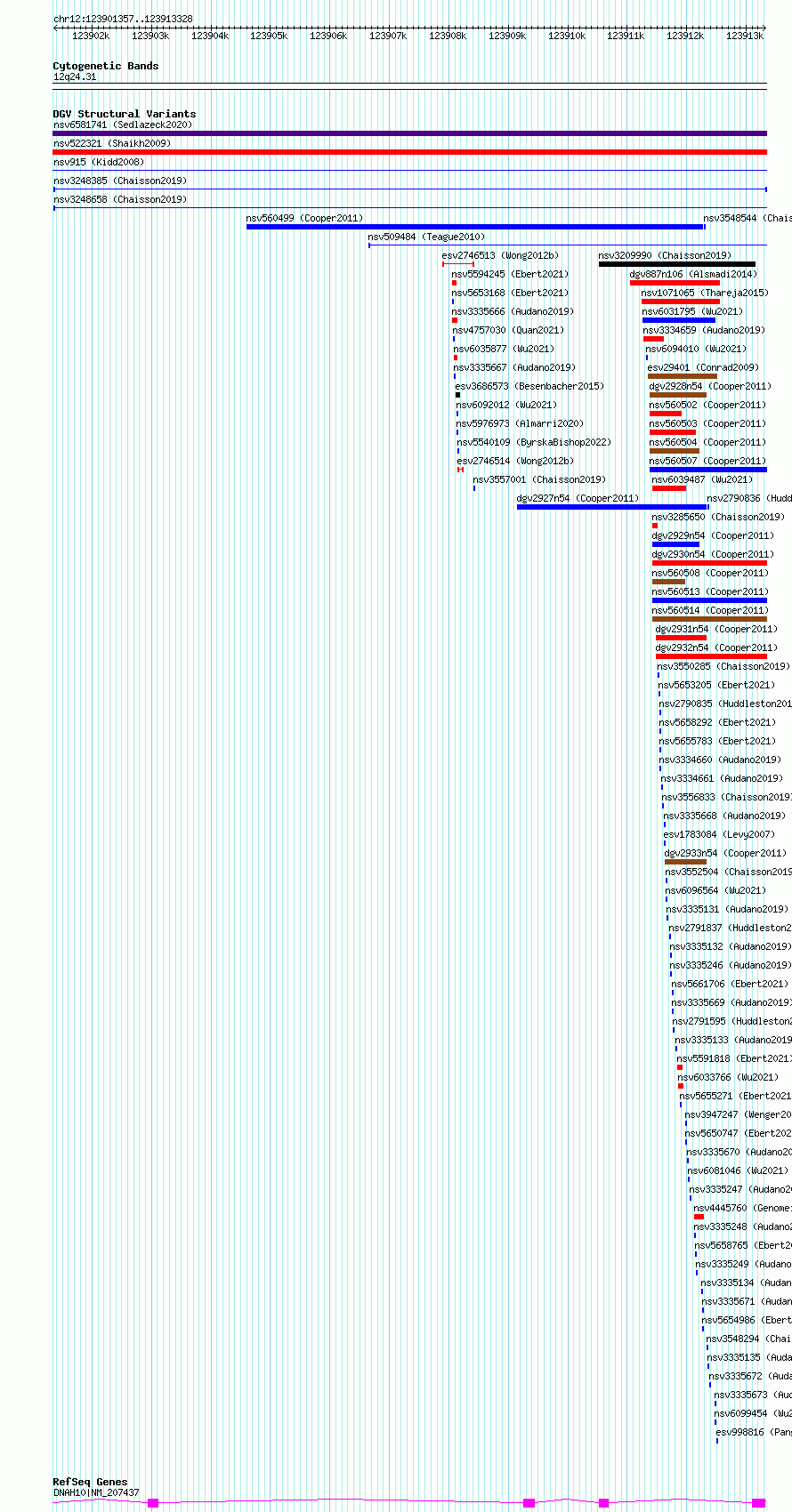Click dgv2930n54 (Cooper2011) label

[x=713, y=554]
